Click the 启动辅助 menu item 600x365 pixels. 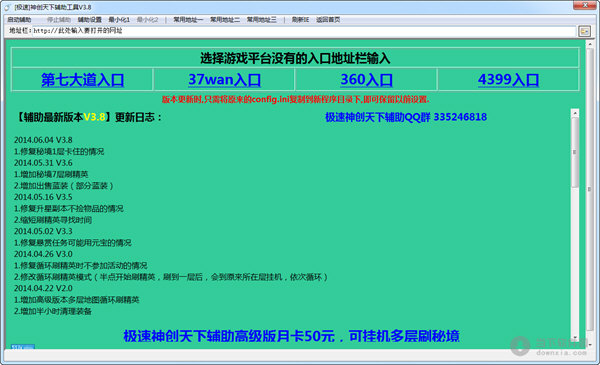pos(20,20)
